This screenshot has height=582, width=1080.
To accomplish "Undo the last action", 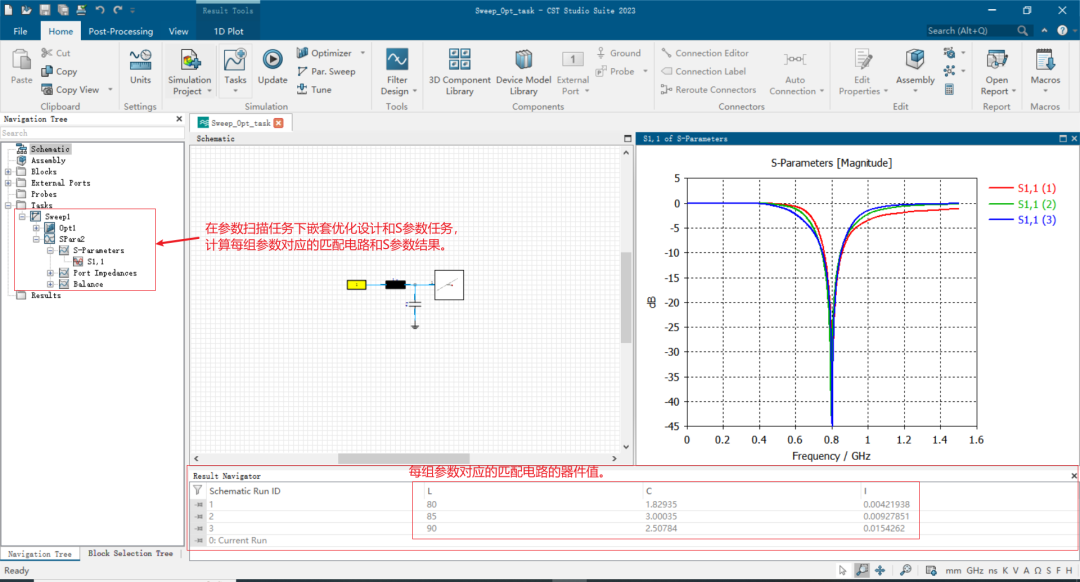I will [100, 10].
